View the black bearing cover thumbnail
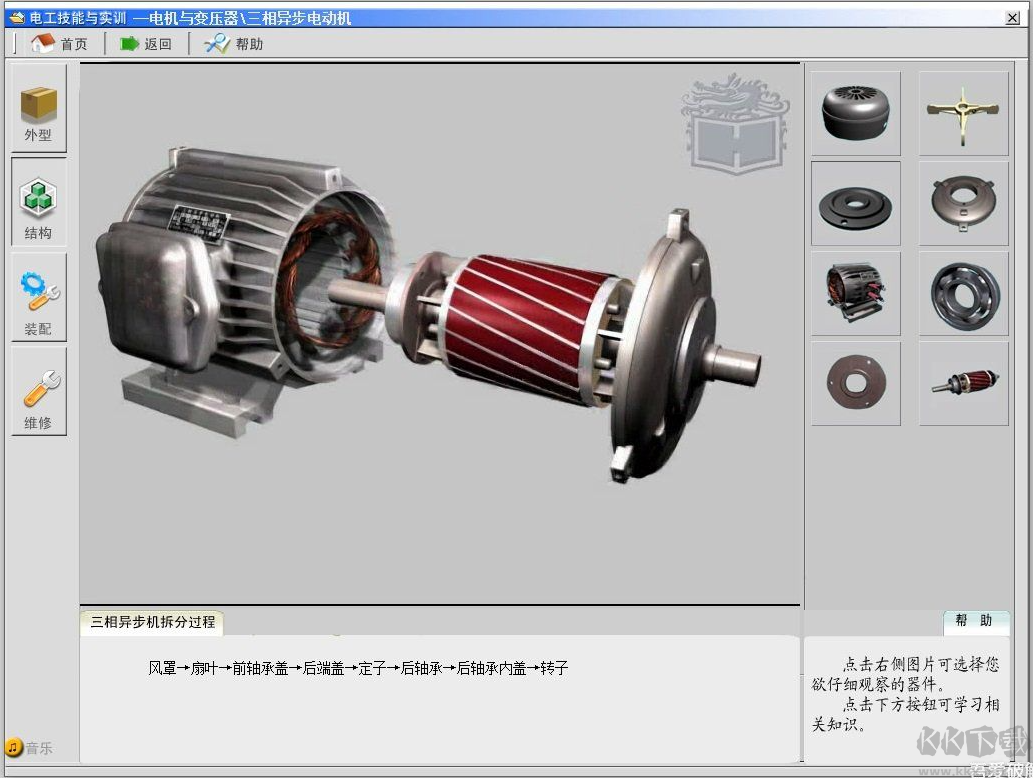The height and width of the screenshot is (778, 1033). tap(855, 204)
